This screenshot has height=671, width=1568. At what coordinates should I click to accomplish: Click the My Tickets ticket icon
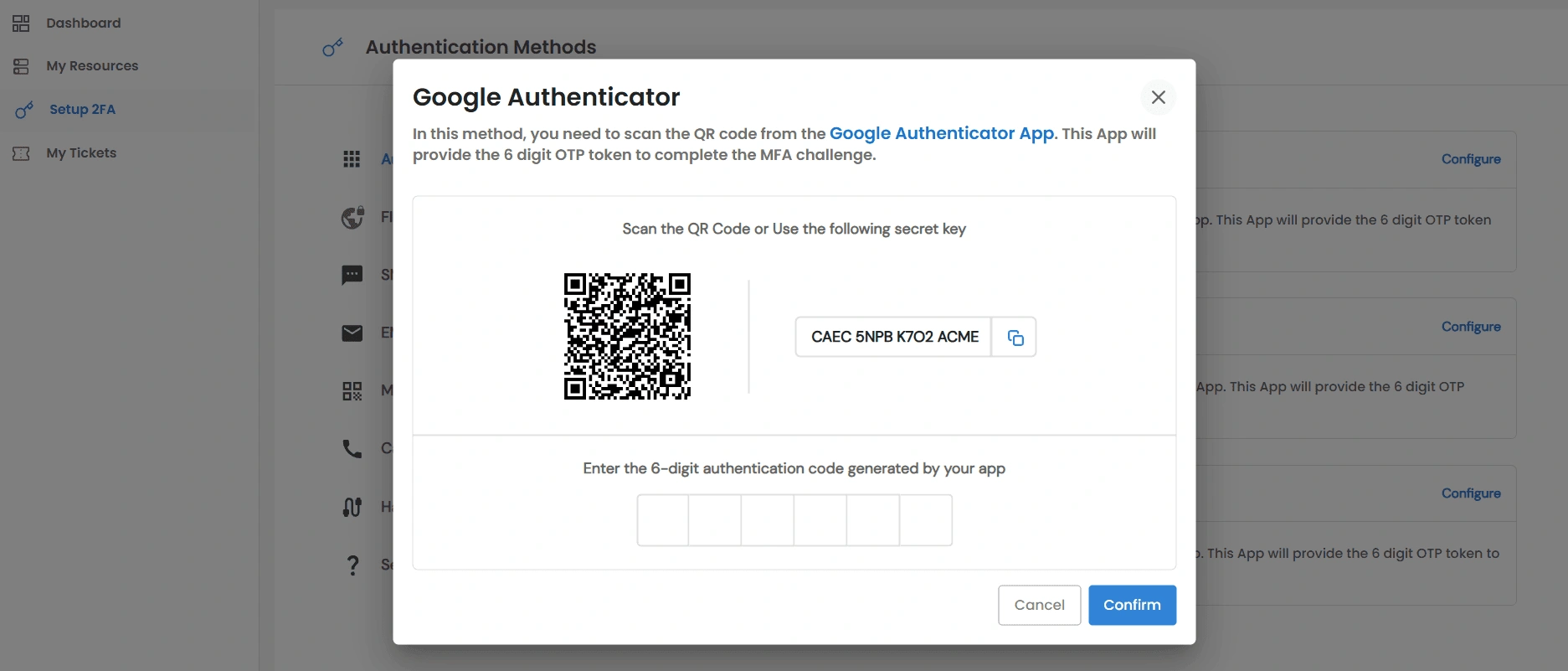pyautogui.click(x=21, y=153)
